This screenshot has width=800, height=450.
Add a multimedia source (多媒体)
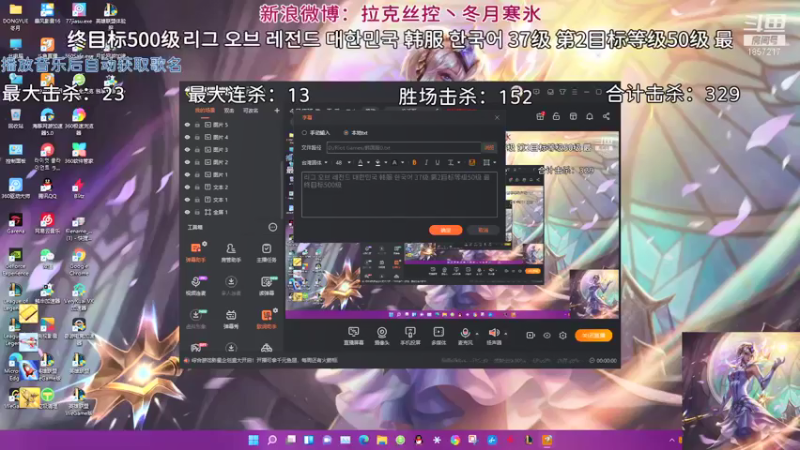tap(438, 336)
